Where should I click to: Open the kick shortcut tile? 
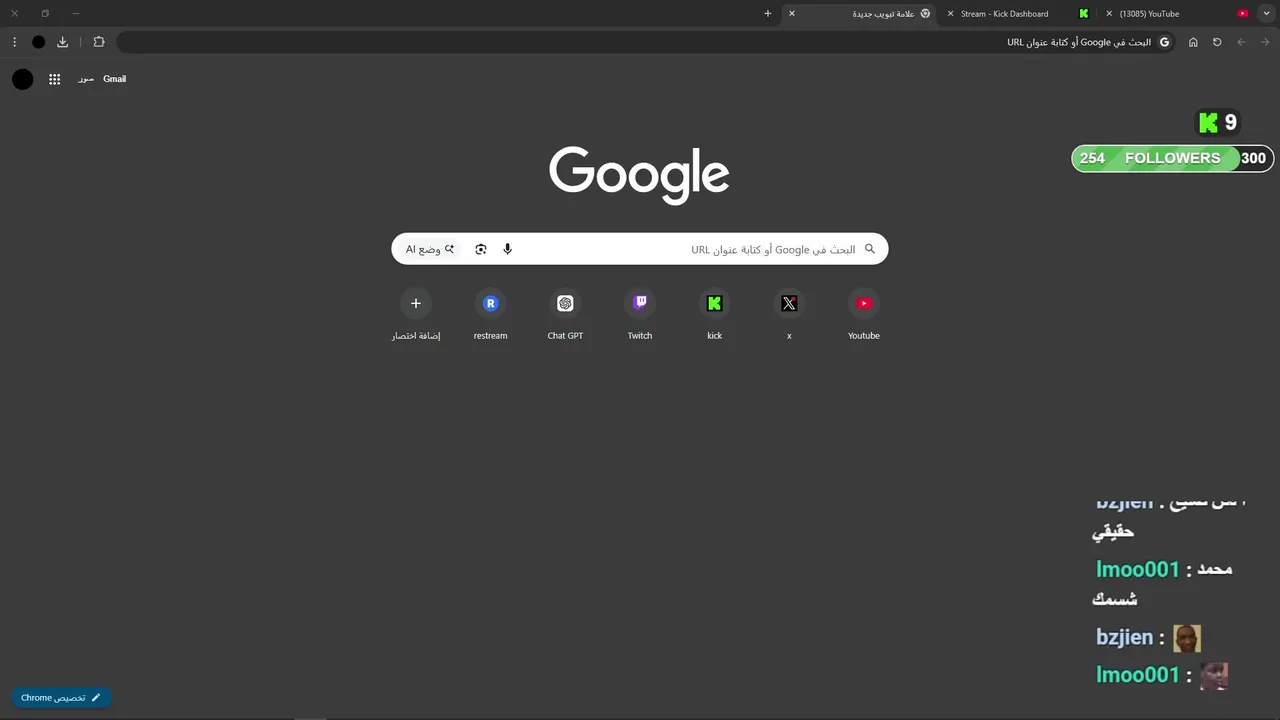[x=714, y=314]
